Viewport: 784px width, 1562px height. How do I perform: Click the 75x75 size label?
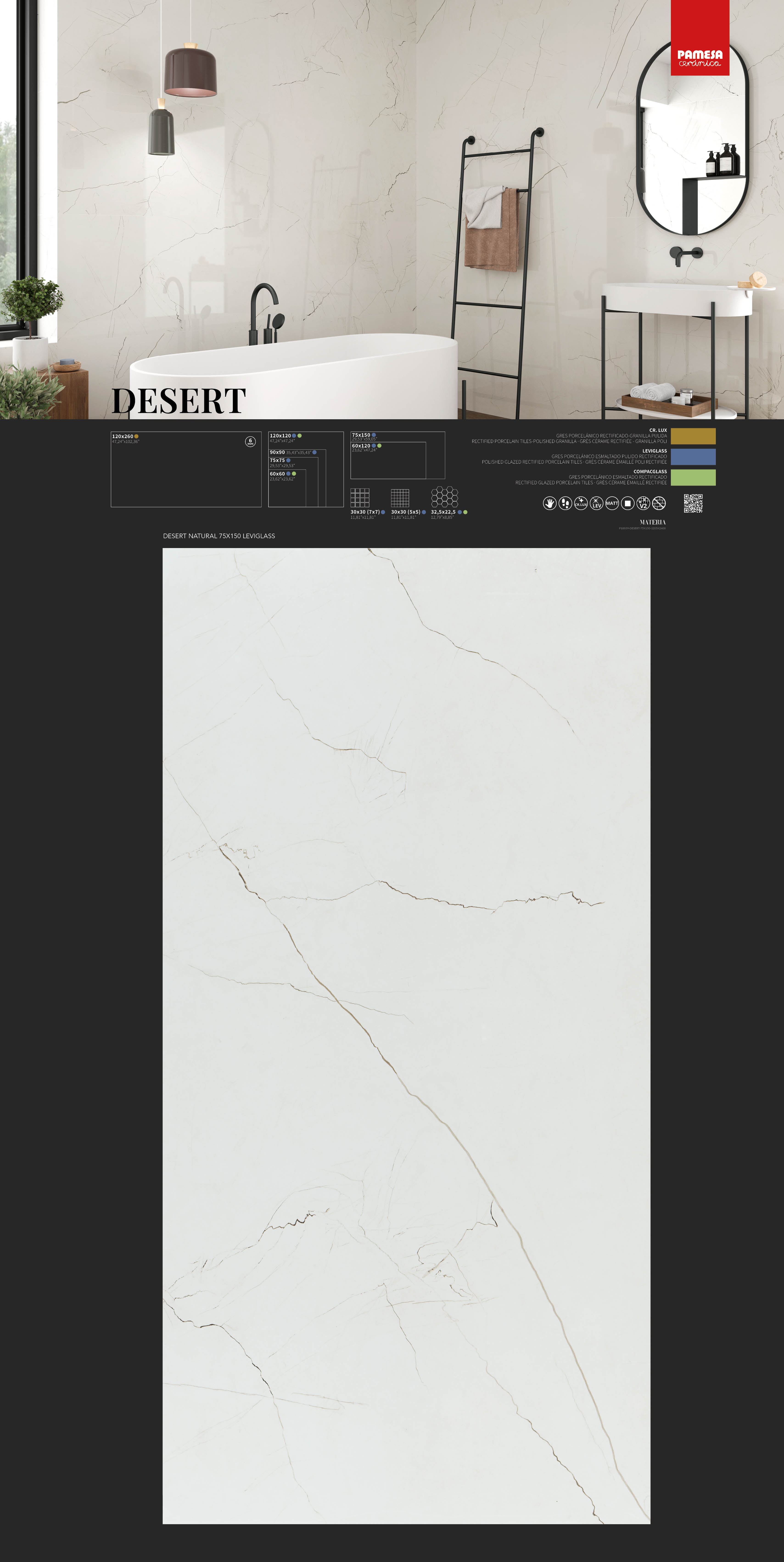tap(277, 460)
